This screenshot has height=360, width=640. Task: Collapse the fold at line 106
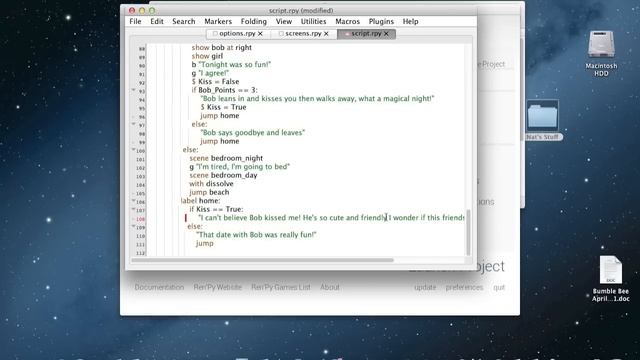pyautogui.click(x=133, y=200)
